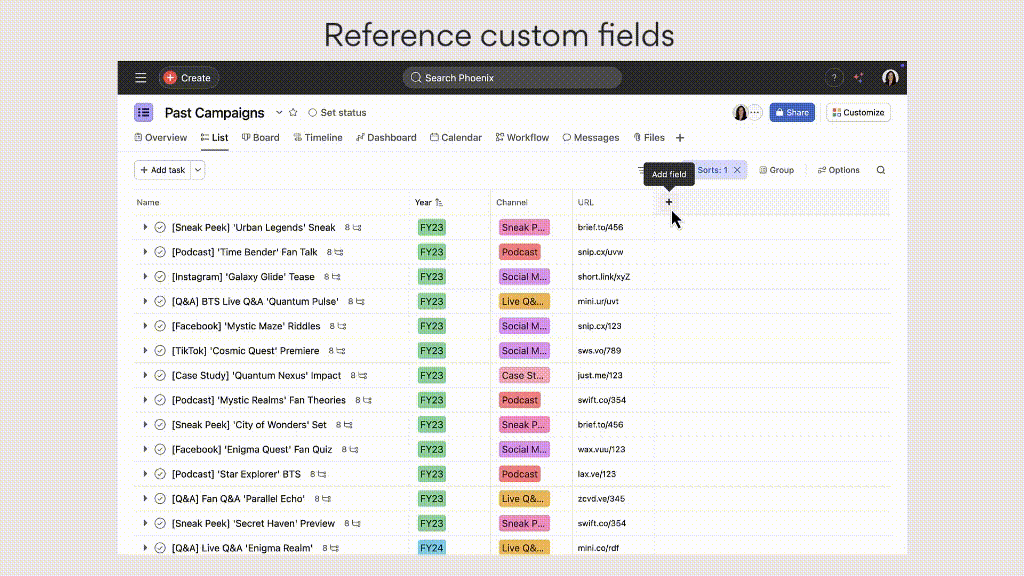The image size is (1024, 576).
Task: Open user profile avatar in top bar
Action: pos(890,78)
